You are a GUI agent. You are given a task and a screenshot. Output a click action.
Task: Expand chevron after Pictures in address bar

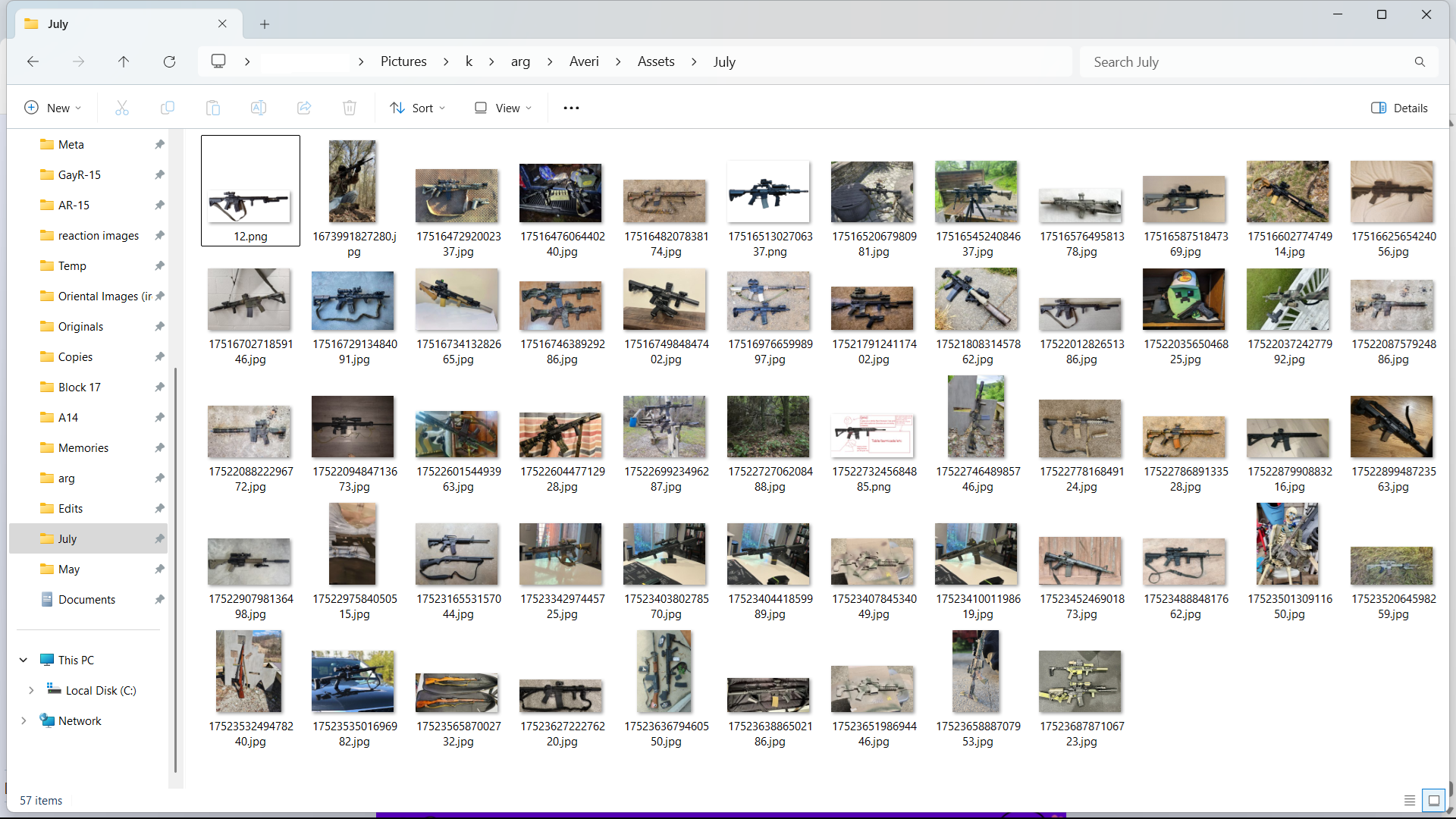coord(446,61)
